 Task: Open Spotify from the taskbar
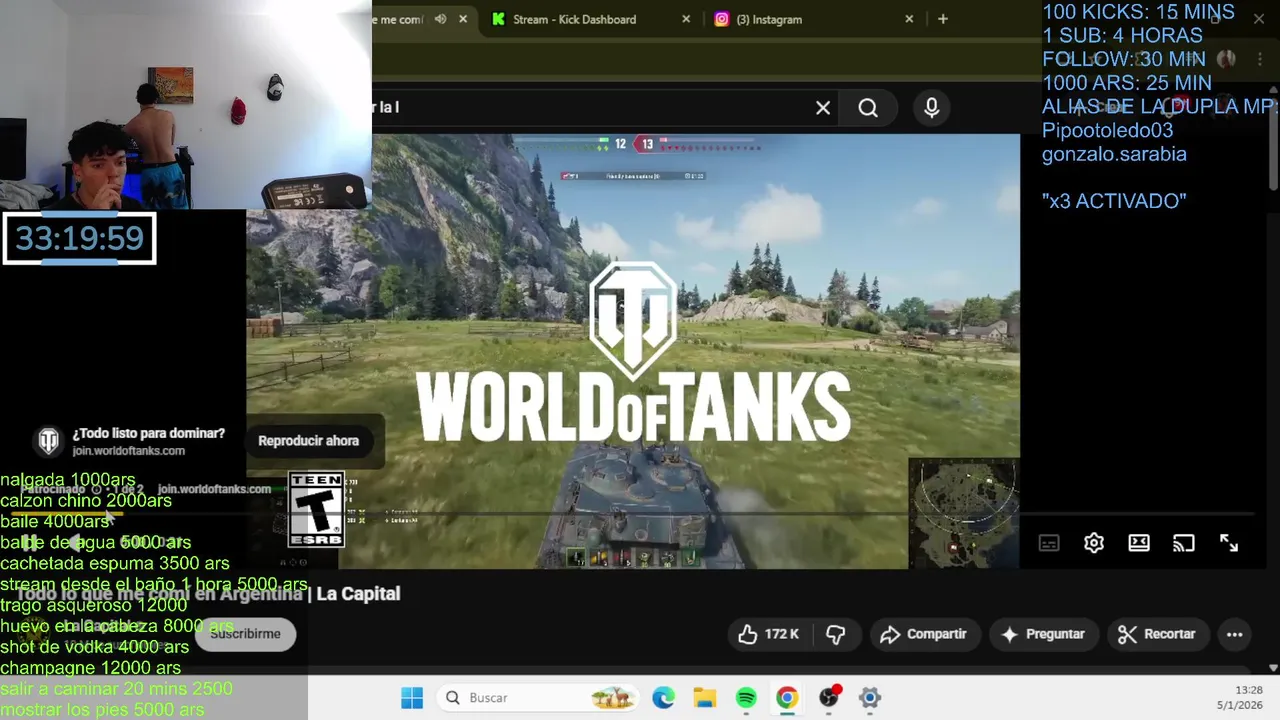tap(746, 698)
